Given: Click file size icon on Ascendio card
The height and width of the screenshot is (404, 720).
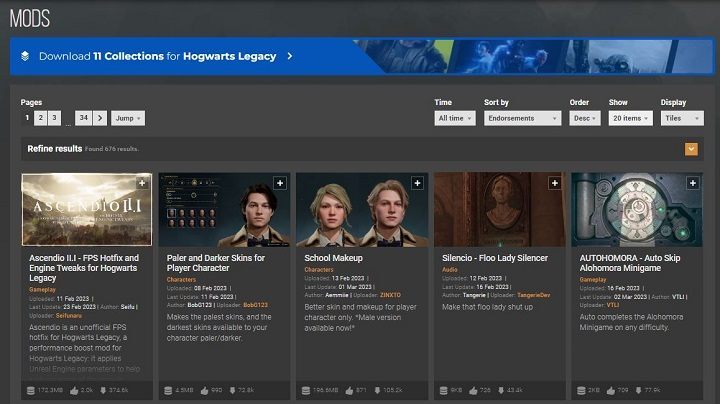Looking at the screenshot, I should (31, 391).
